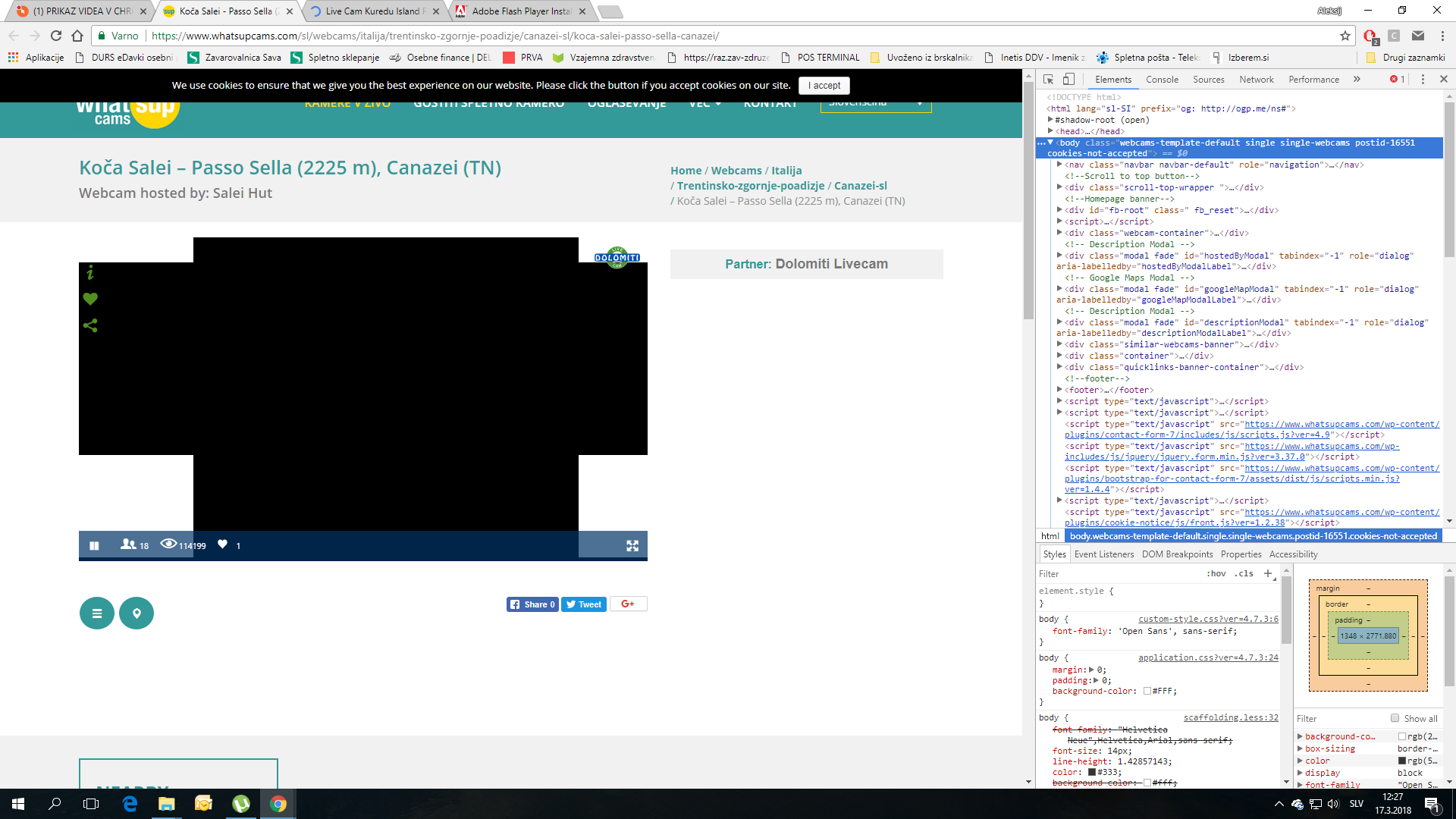Open DevTools customize menu (three dots)
The image size is (1456, 819).
(x=1423, y=80)
